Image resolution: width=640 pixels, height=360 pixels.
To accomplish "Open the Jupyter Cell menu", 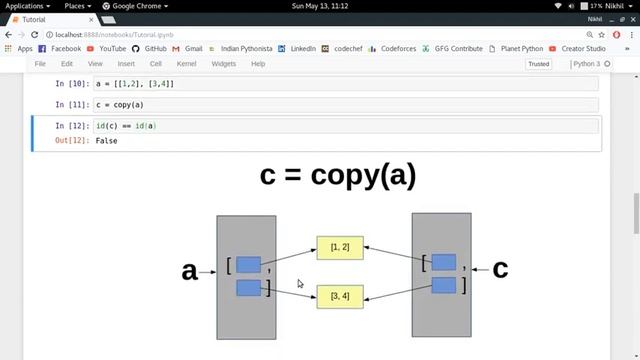I will tap(156, 64).
